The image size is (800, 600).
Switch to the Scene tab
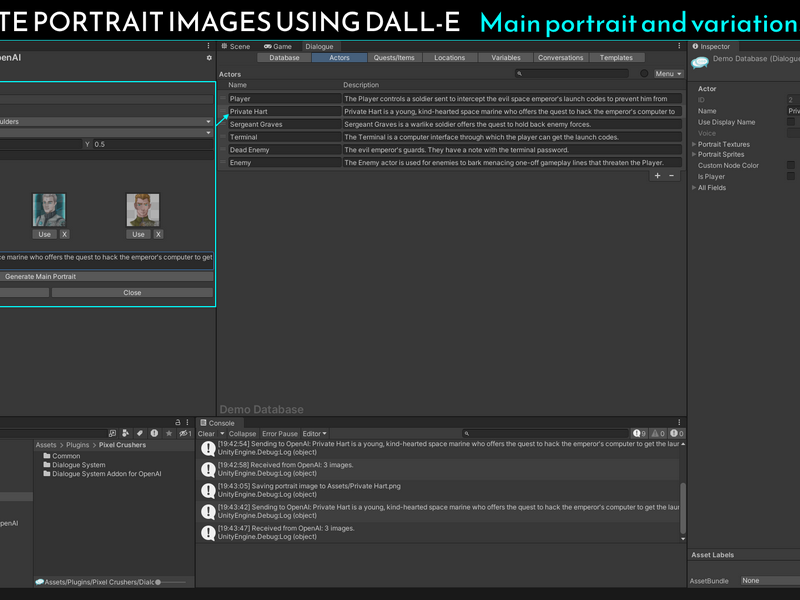click(235, 46)
